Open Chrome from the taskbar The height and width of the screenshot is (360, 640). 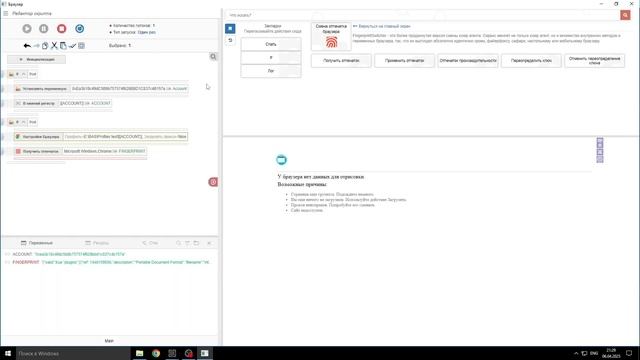tap(156, 353)
